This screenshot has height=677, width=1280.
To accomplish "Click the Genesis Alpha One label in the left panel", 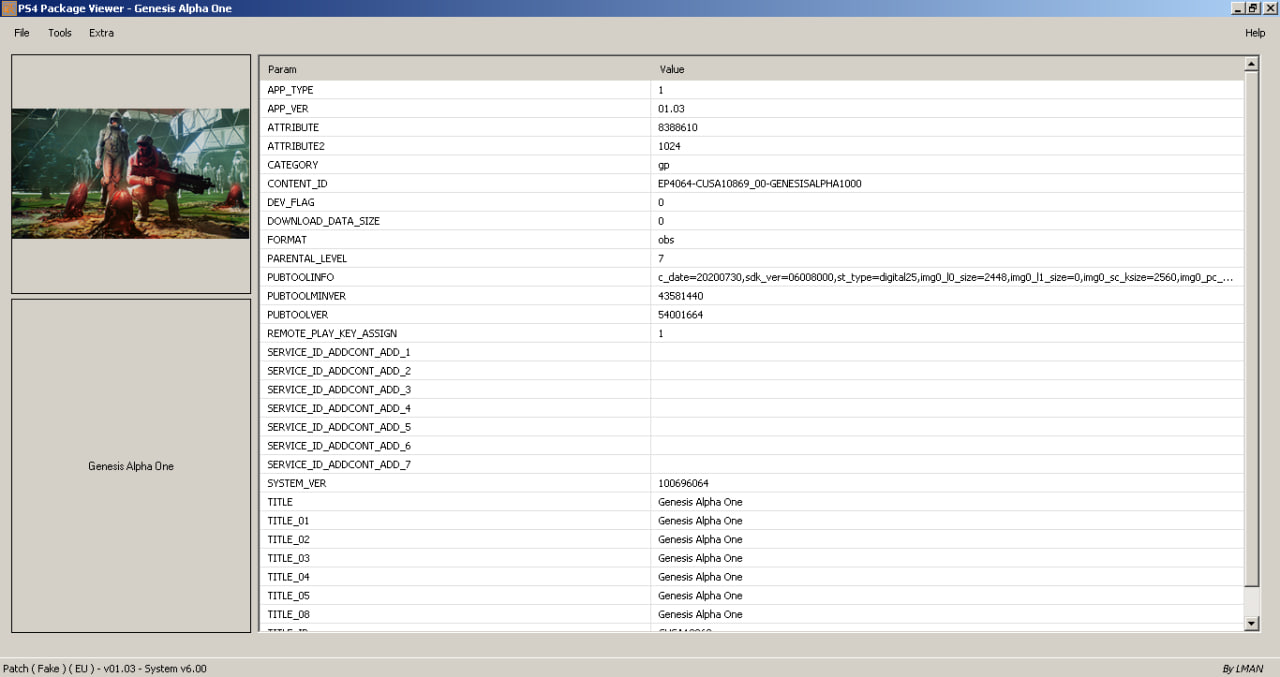I will [131, 466].
